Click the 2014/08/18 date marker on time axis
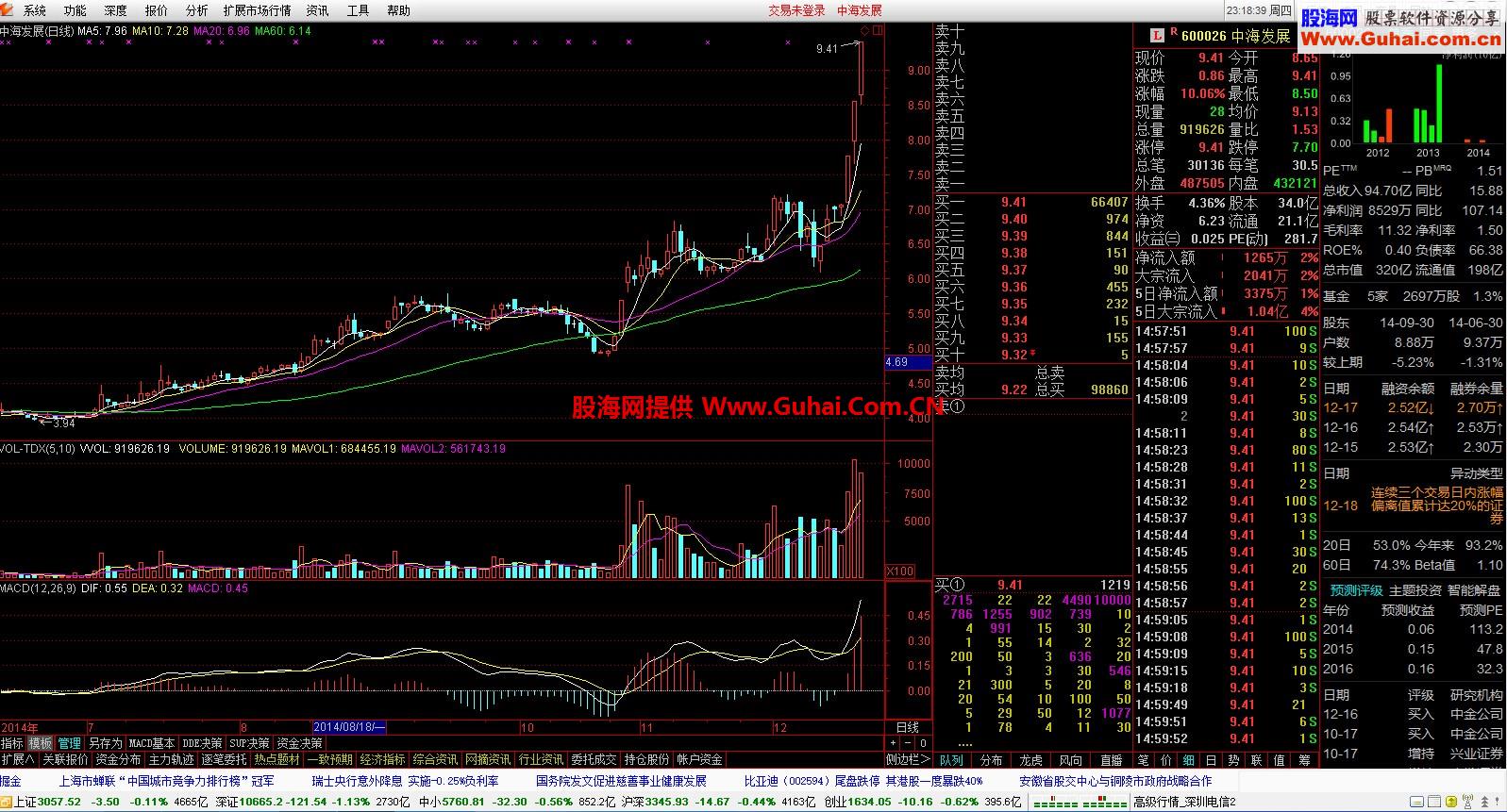This screenshot has width=1507, height=812. [x=349, y=727]
